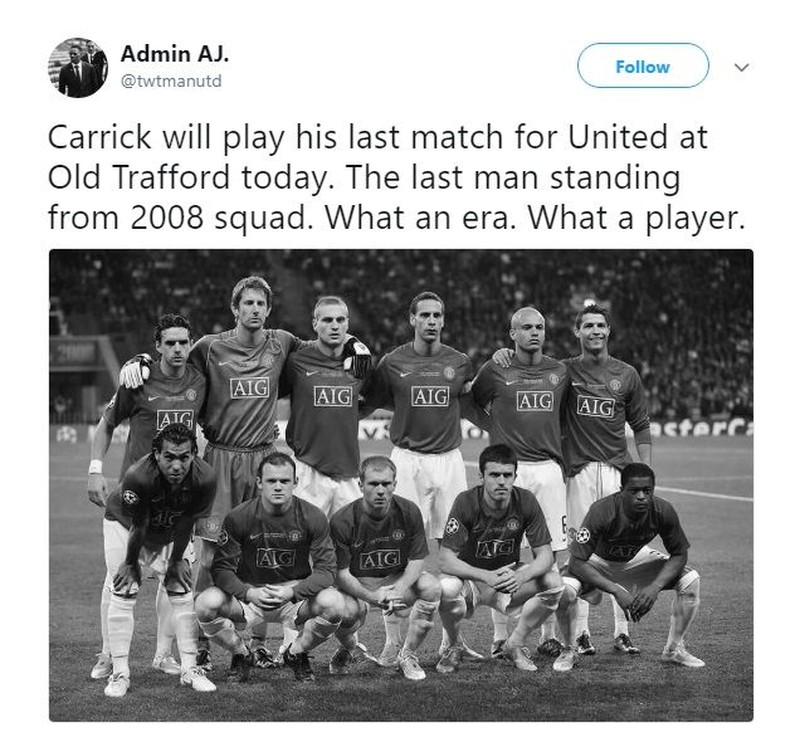
Task: Click the AIG logo on far-right standing player
Action: (x=596, y=407)
